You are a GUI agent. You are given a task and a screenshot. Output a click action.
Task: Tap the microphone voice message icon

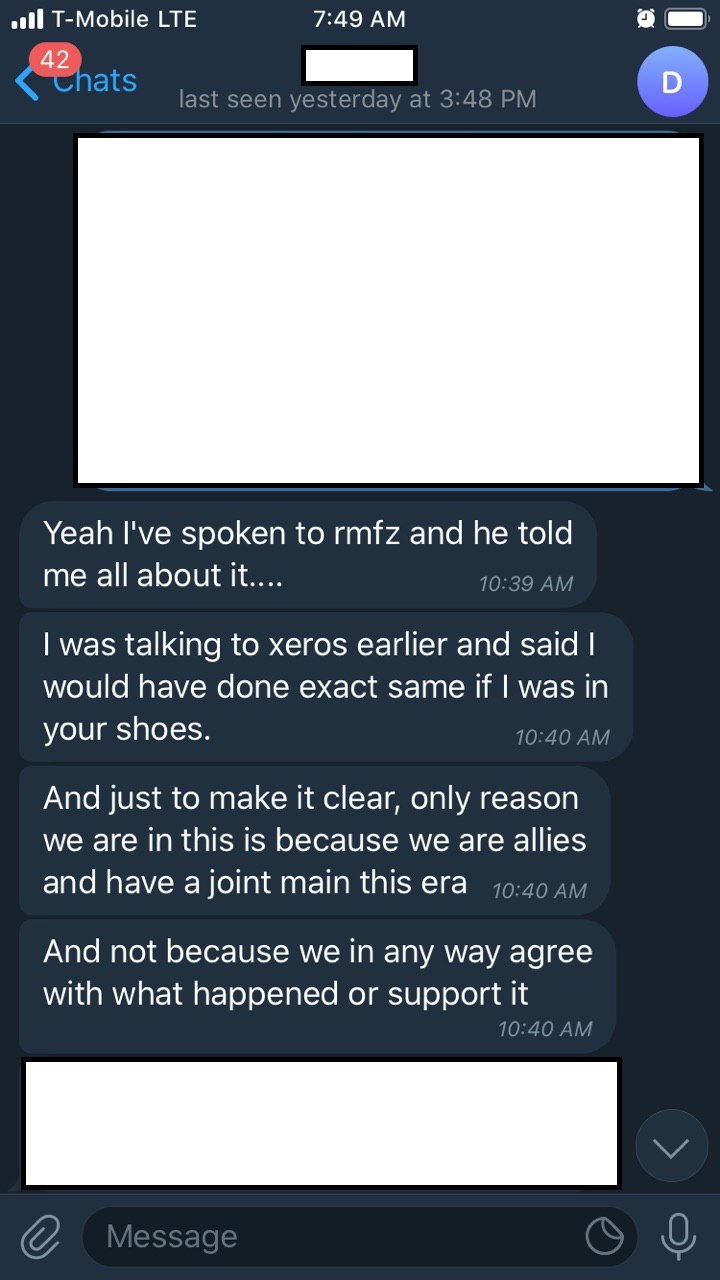point(678,1236)
